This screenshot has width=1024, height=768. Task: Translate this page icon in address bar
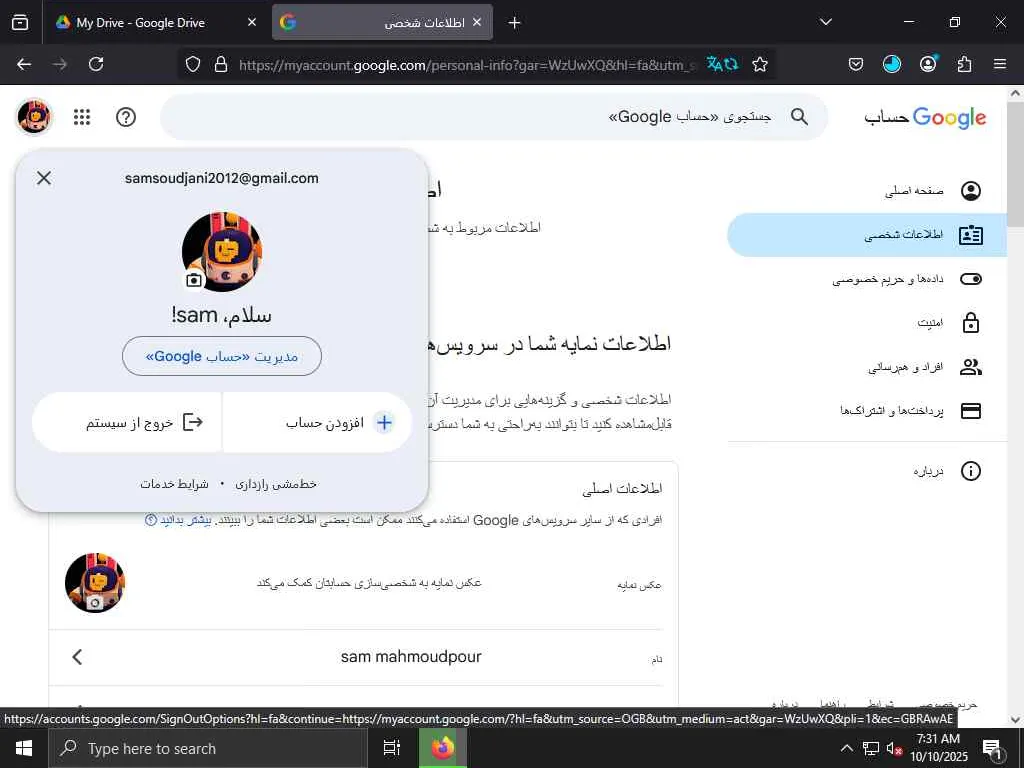pos(722,64)
